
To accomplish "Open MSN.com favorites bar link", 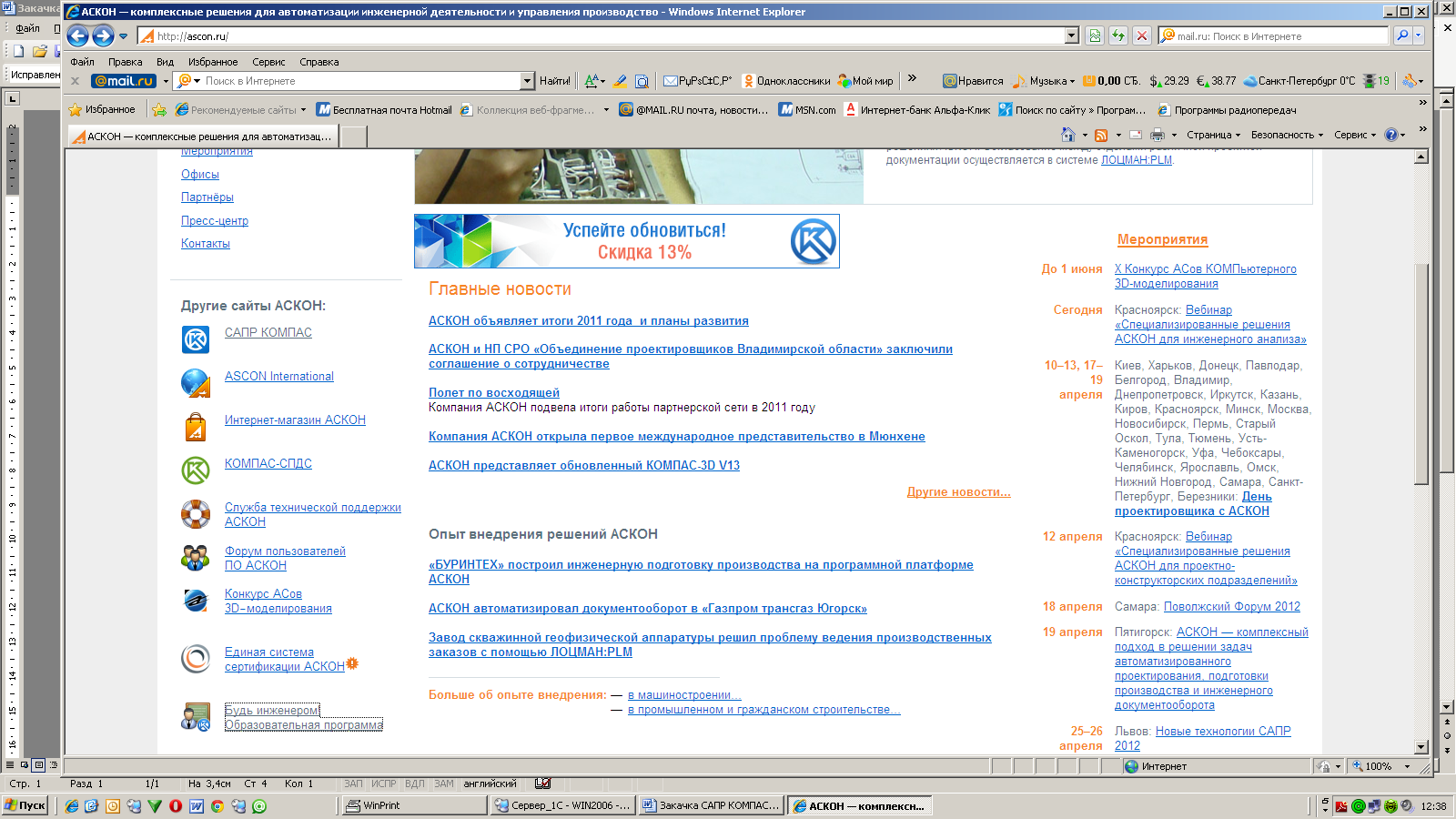I will [807, 110].
